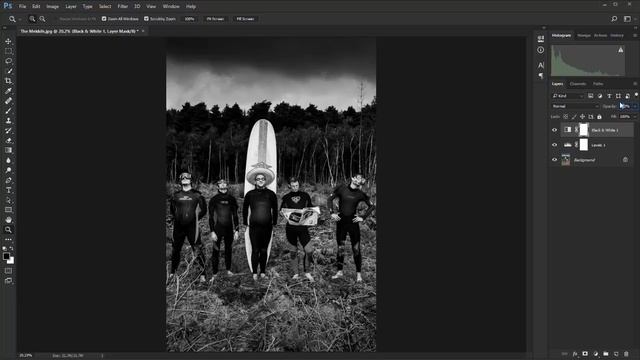Open the Opacity slider dropdown arrow
This screenshot has height=360, width=640.
[635, 106]
